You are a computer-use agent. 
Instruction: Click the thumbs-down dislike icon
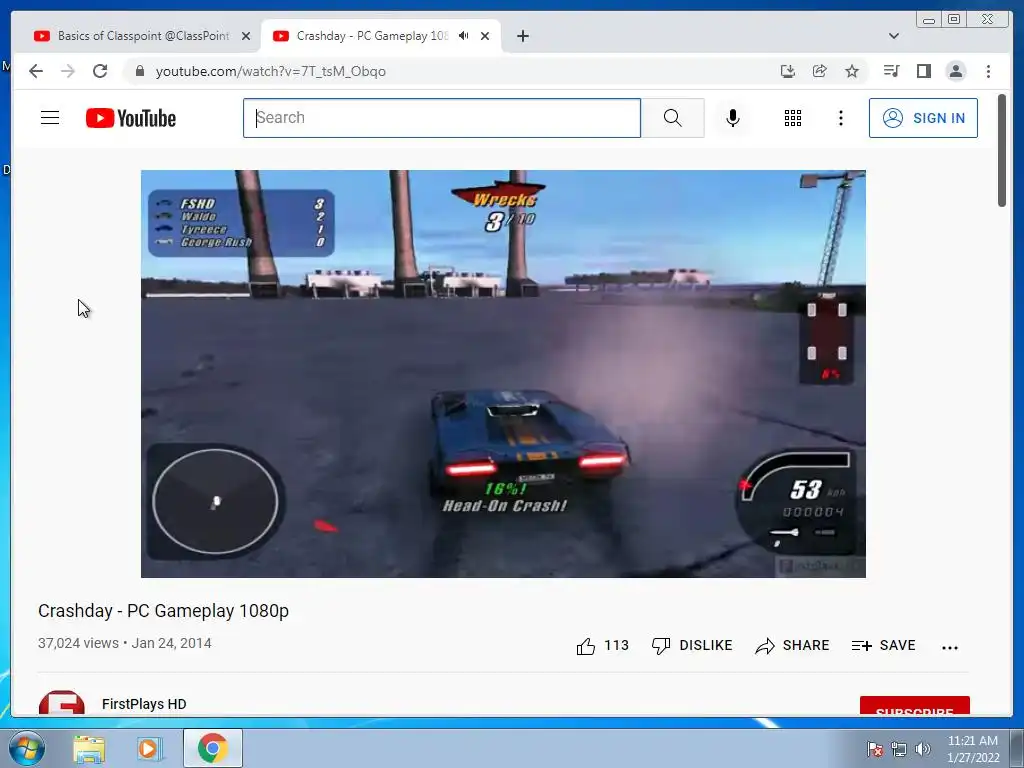661,646
